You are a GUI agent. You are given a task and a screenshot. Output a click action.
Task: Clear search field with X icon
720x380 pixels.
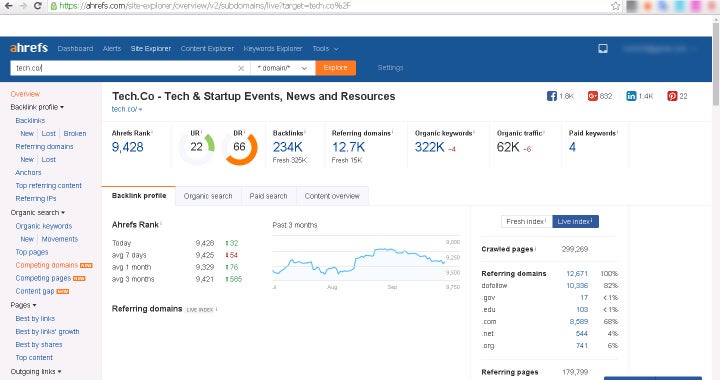(x=241, y=68)
